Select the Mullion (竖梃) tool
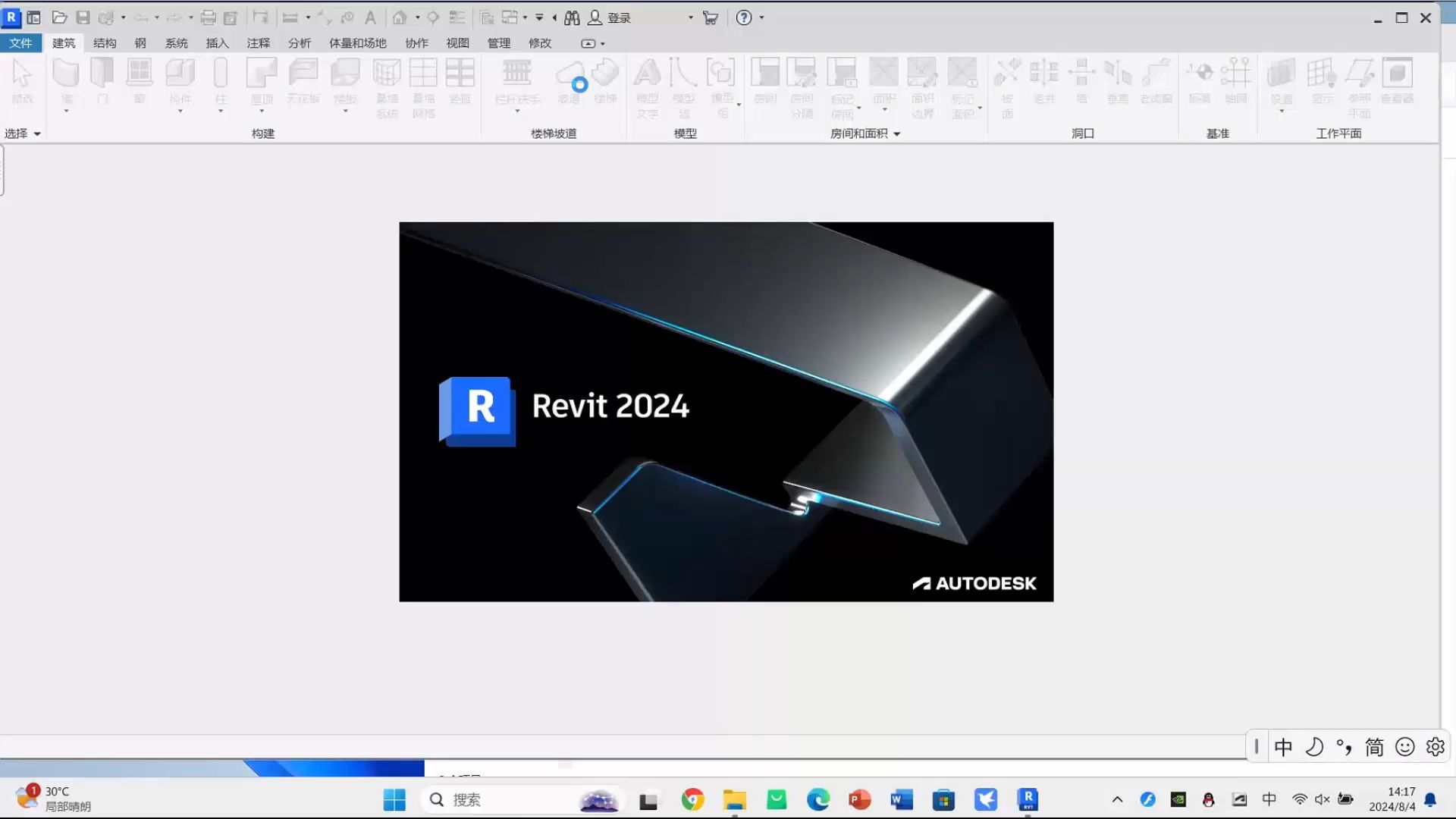1456x819 pixels. [460, 82]
